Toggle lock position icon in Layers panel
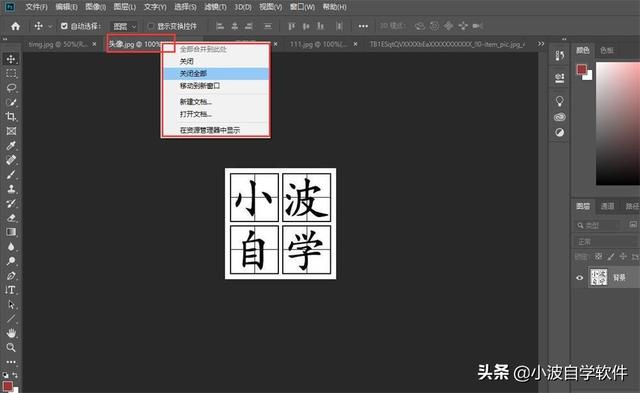 (x=623, y=257)
